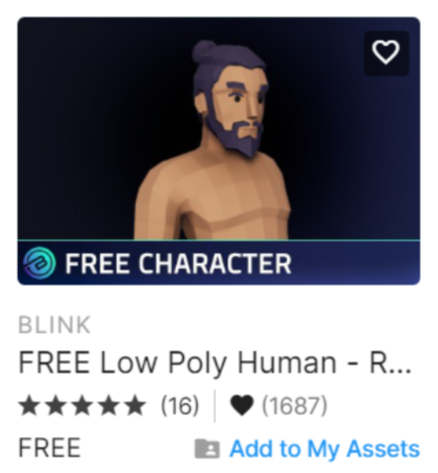Click the black heart favorites icon

coord(242,406)
